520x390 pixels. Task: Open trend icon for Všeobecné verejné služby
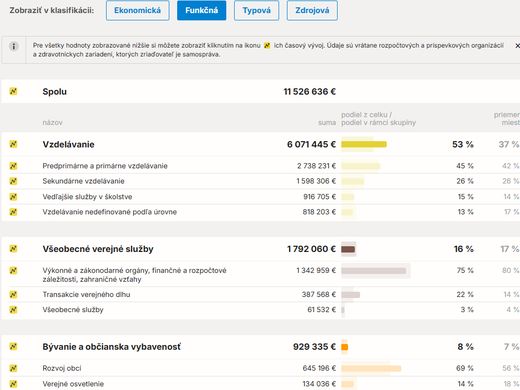(x=13, y=249)
